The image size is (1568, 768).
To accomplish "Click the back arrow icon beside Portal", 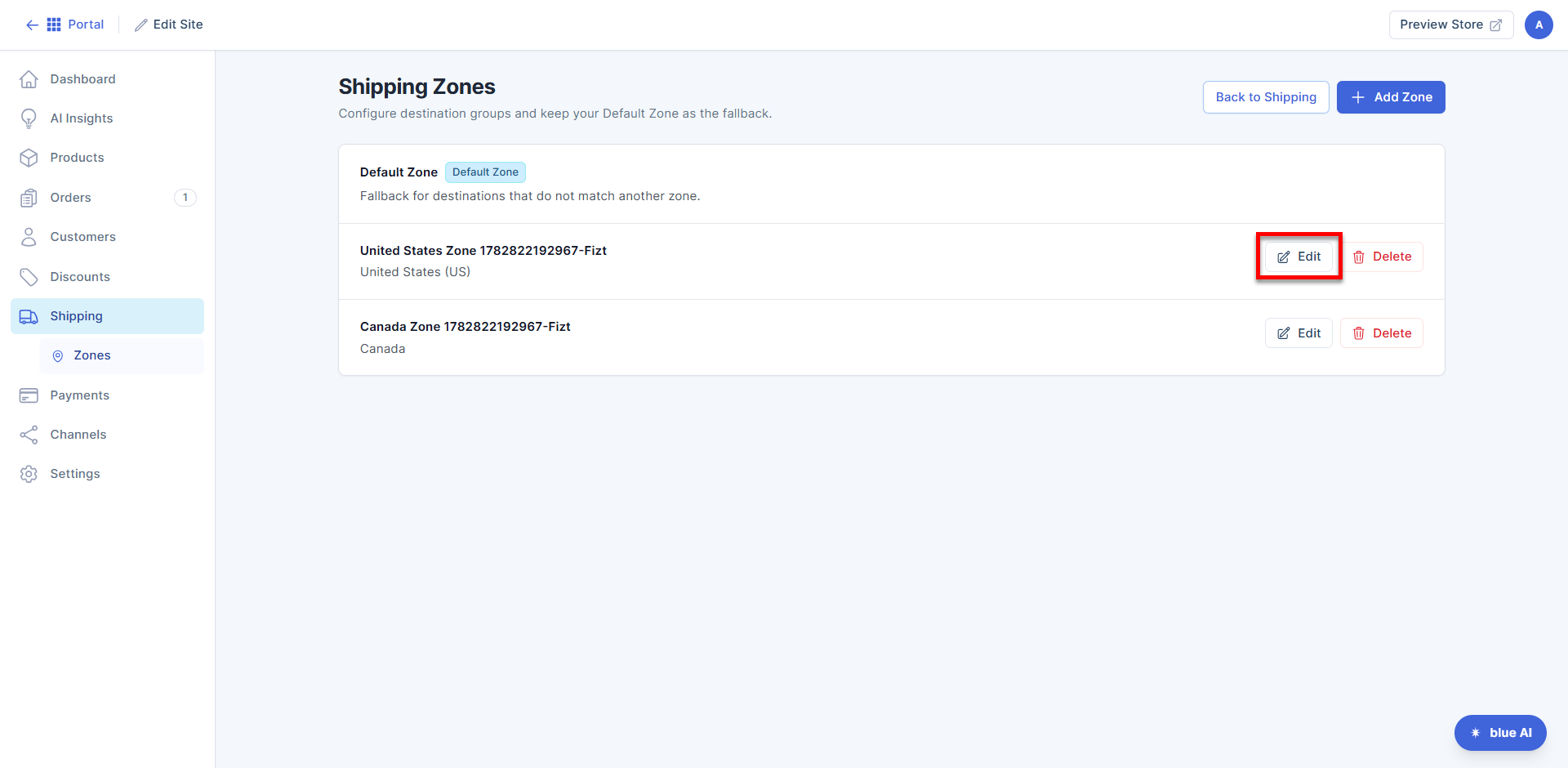I will click(32, 25).
